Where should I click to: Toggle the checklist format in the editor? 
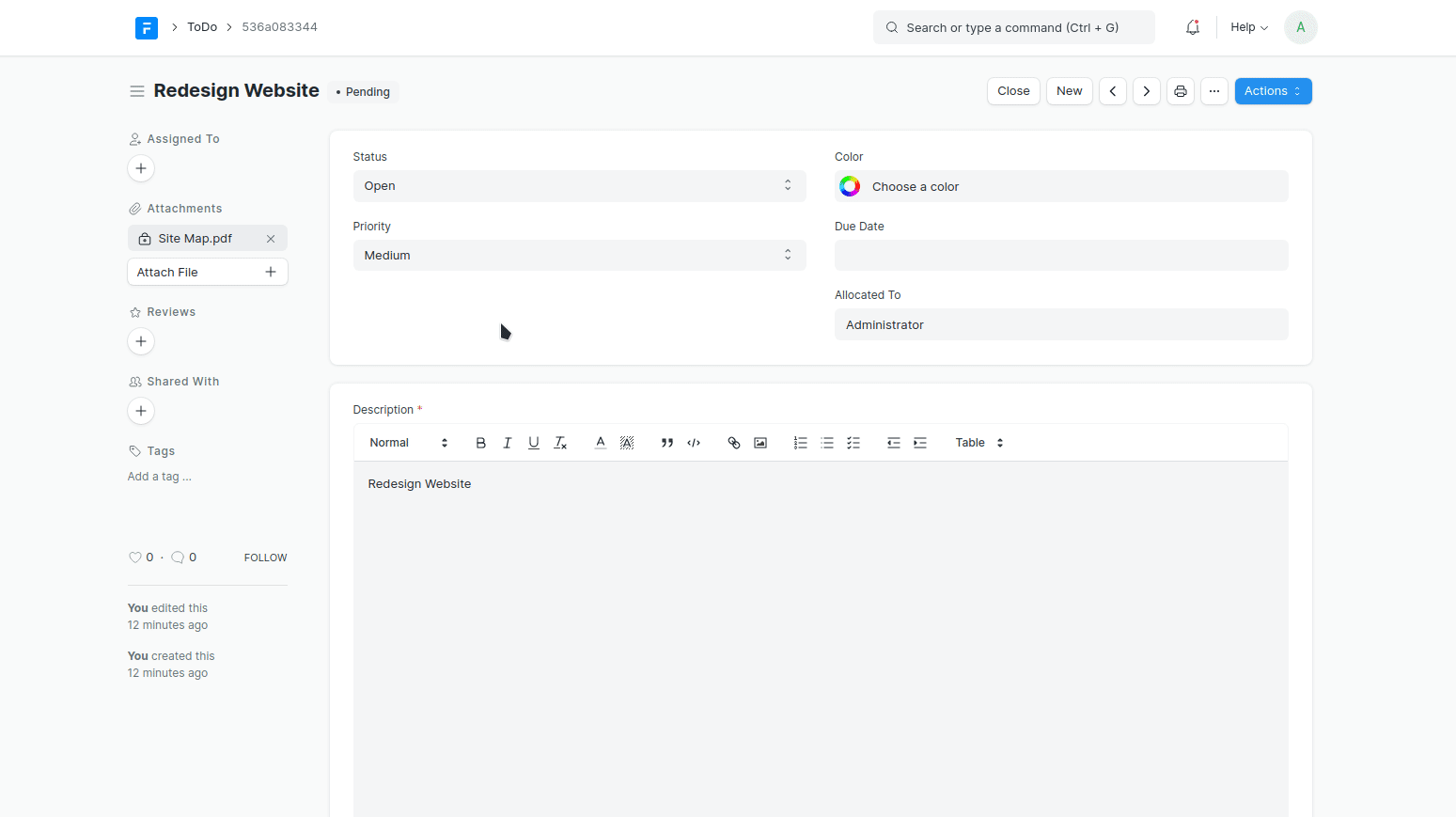[853, 443]
